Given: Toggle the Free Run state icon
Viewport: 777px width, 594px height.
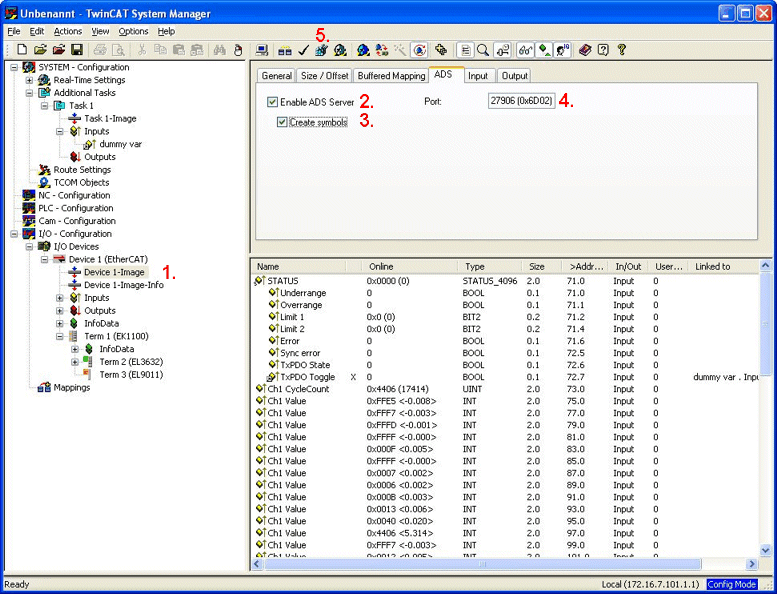Looking at the screenshot, I should 419,50.
